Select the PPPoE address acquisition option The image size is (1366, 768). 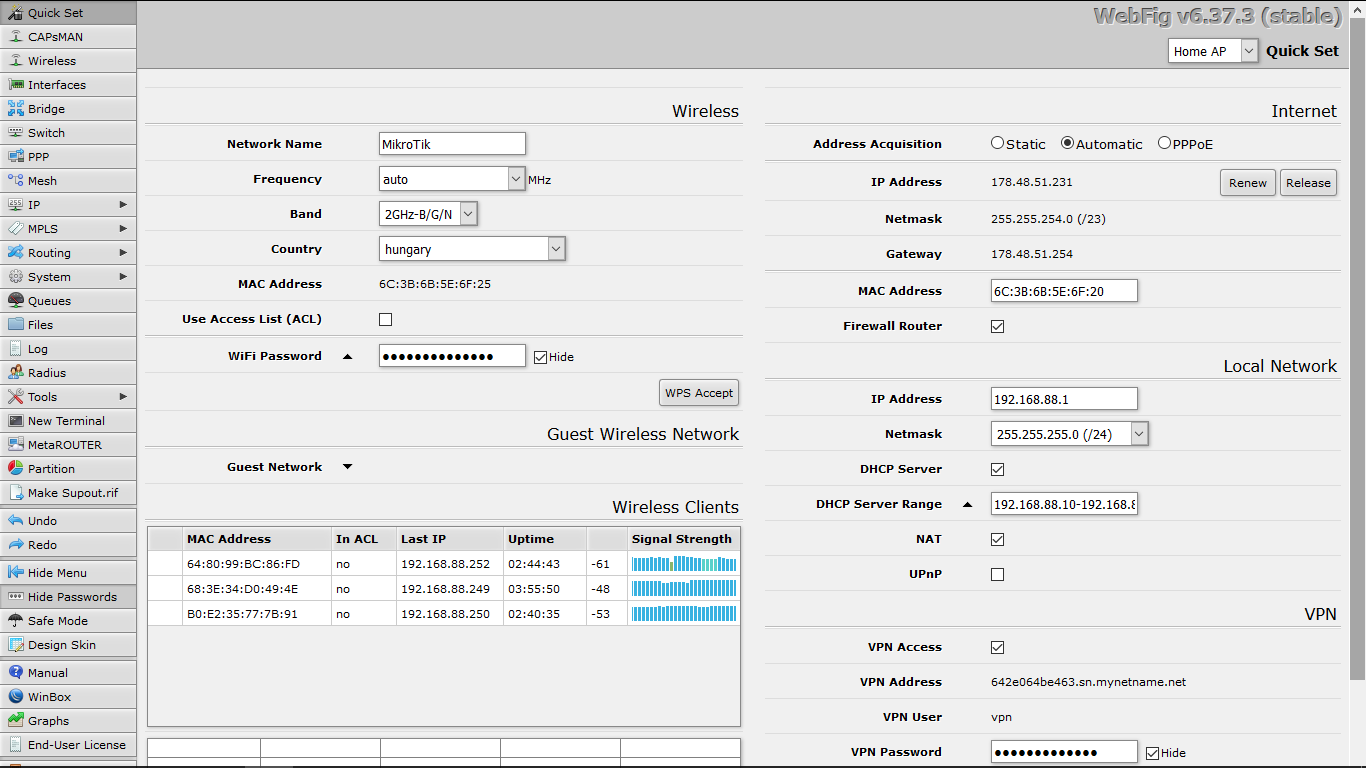point(1164,143)
